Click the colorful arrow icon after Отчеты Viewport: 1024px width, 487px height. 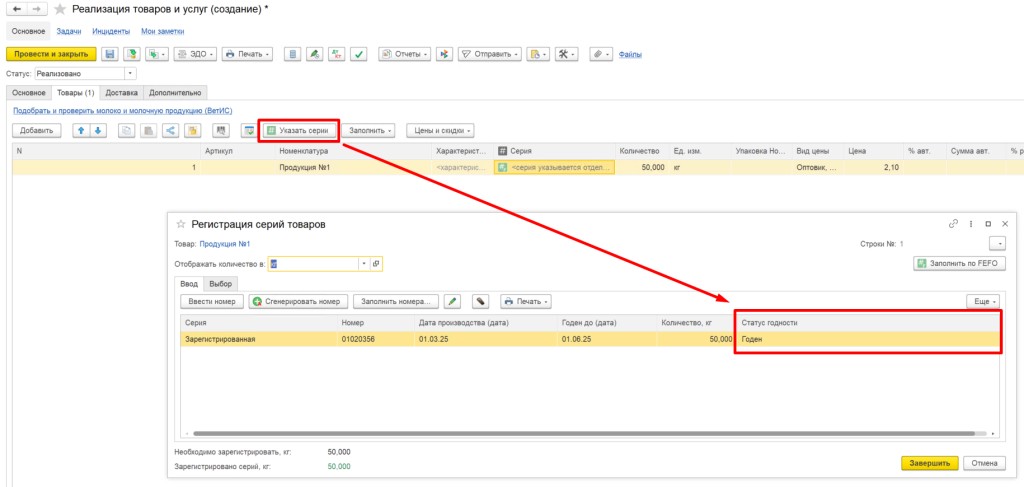tap(444, 54)
